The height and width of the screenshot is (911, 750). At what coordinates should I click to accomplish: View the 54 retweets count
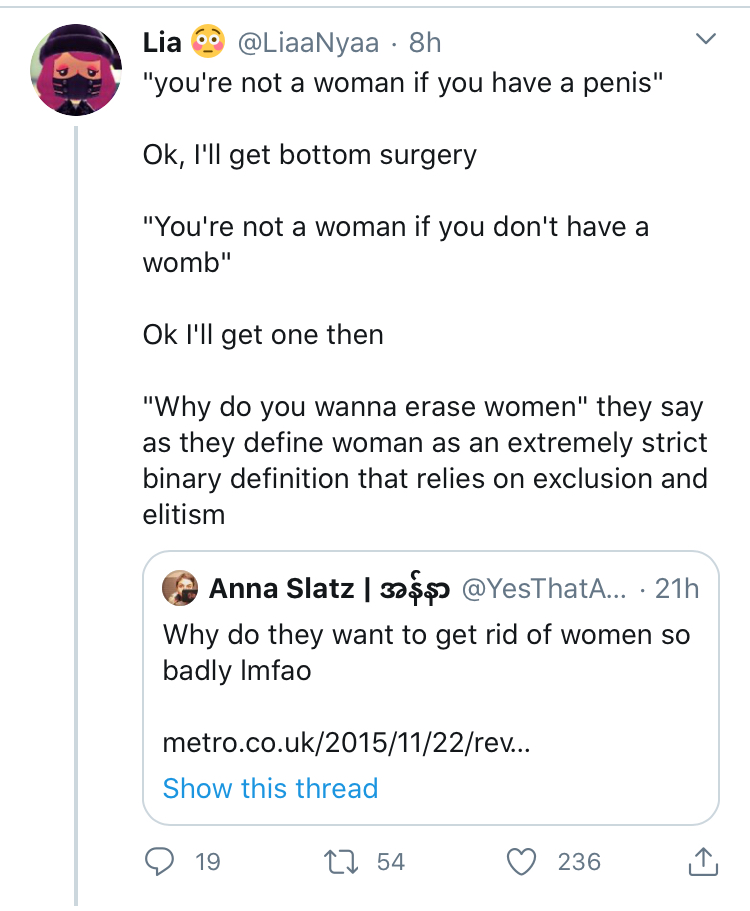[390, 862]
